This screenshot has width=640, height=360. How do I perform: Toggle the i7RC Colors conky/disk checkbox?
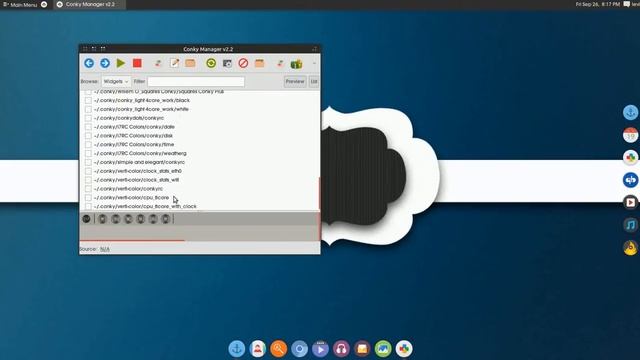[88, 136]
